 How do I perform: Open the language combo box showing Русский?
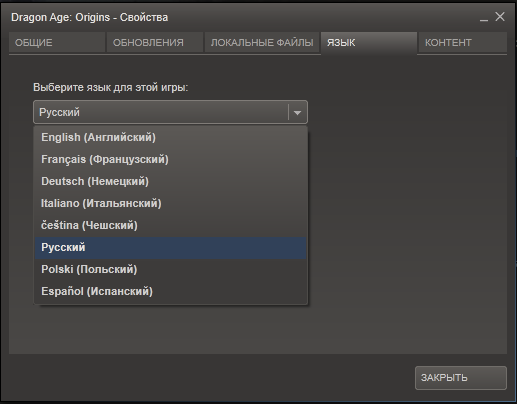point(170,112)
